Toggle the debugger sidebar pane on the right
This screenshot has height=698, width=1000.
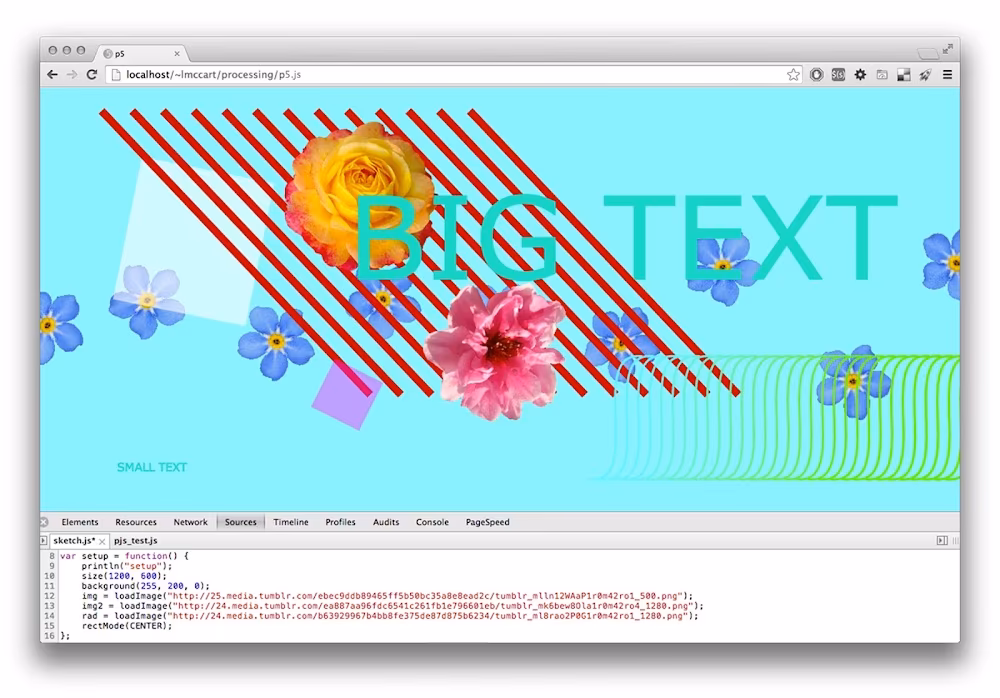941,540
